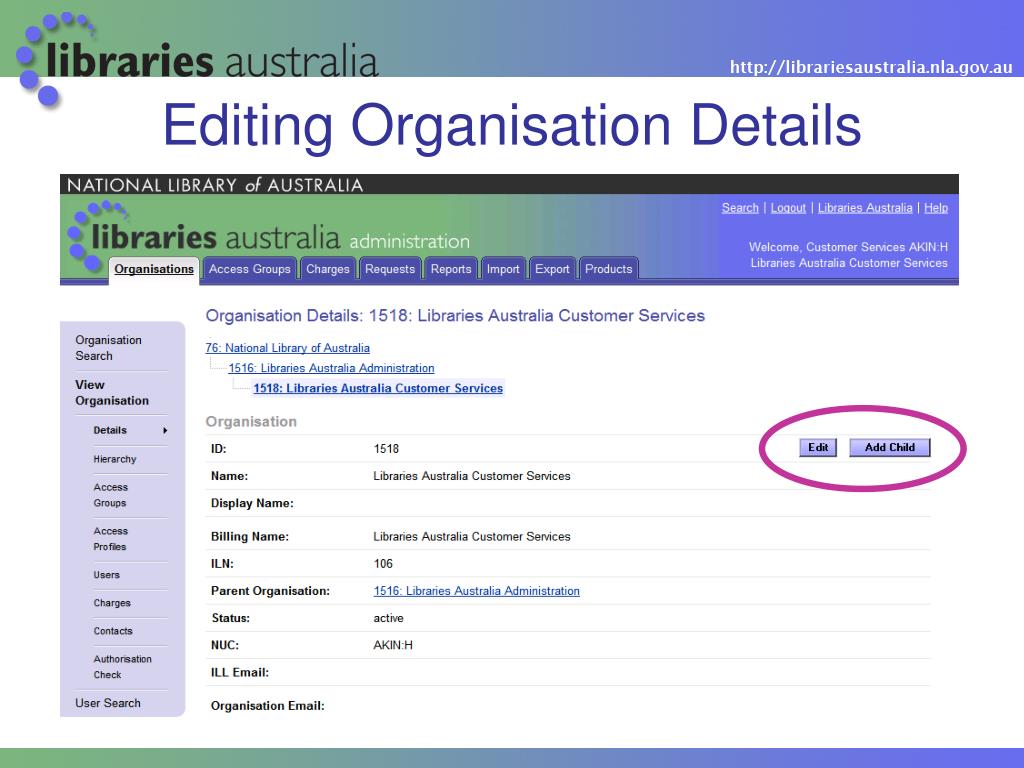Screen dimensions: 1024x768
Task: Click the arrow beside Details
Action: 165,430
